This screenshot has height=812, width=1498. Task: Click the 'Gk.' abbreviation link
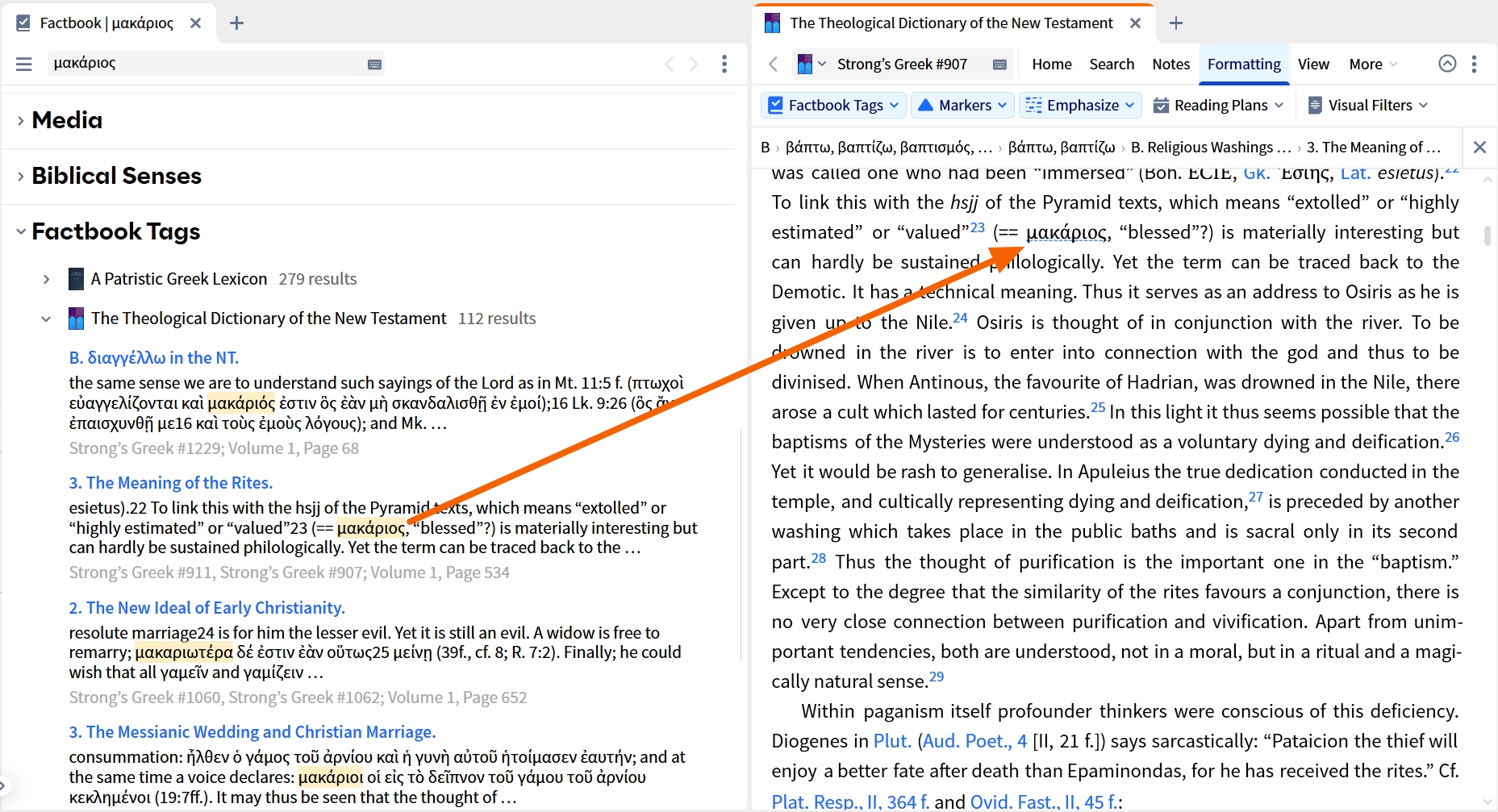(1256, 173)
